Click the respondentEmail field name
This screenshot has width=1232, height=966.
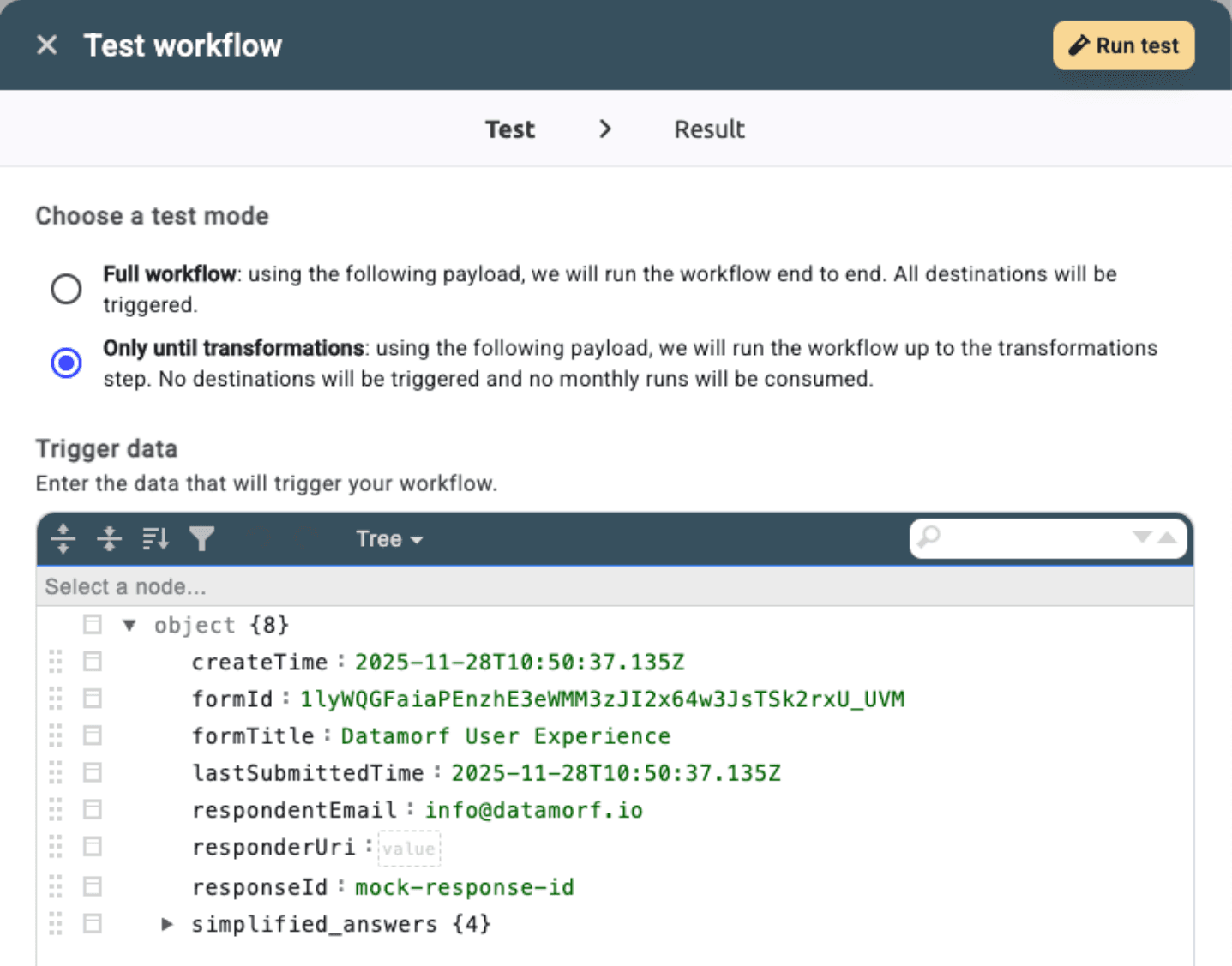click(294, 810)
